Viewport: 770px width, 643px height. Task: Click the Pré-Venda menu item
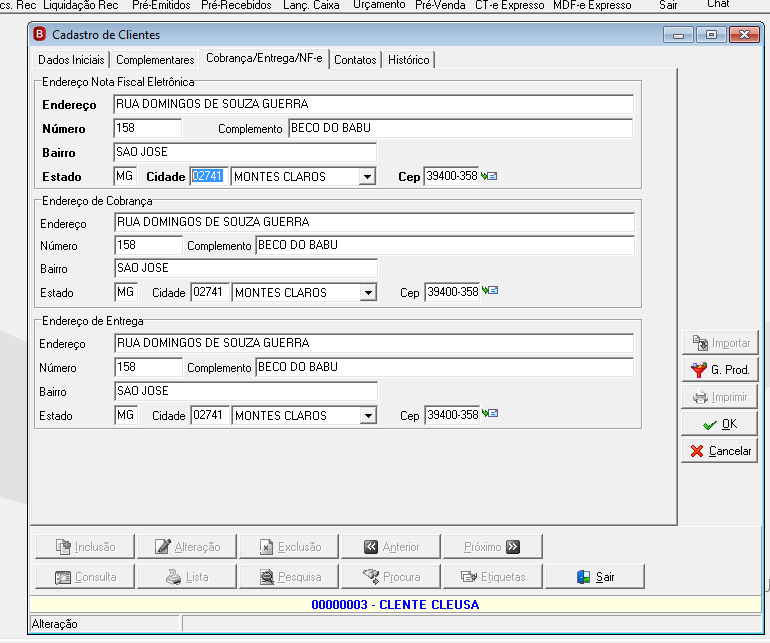click(440, 5)
